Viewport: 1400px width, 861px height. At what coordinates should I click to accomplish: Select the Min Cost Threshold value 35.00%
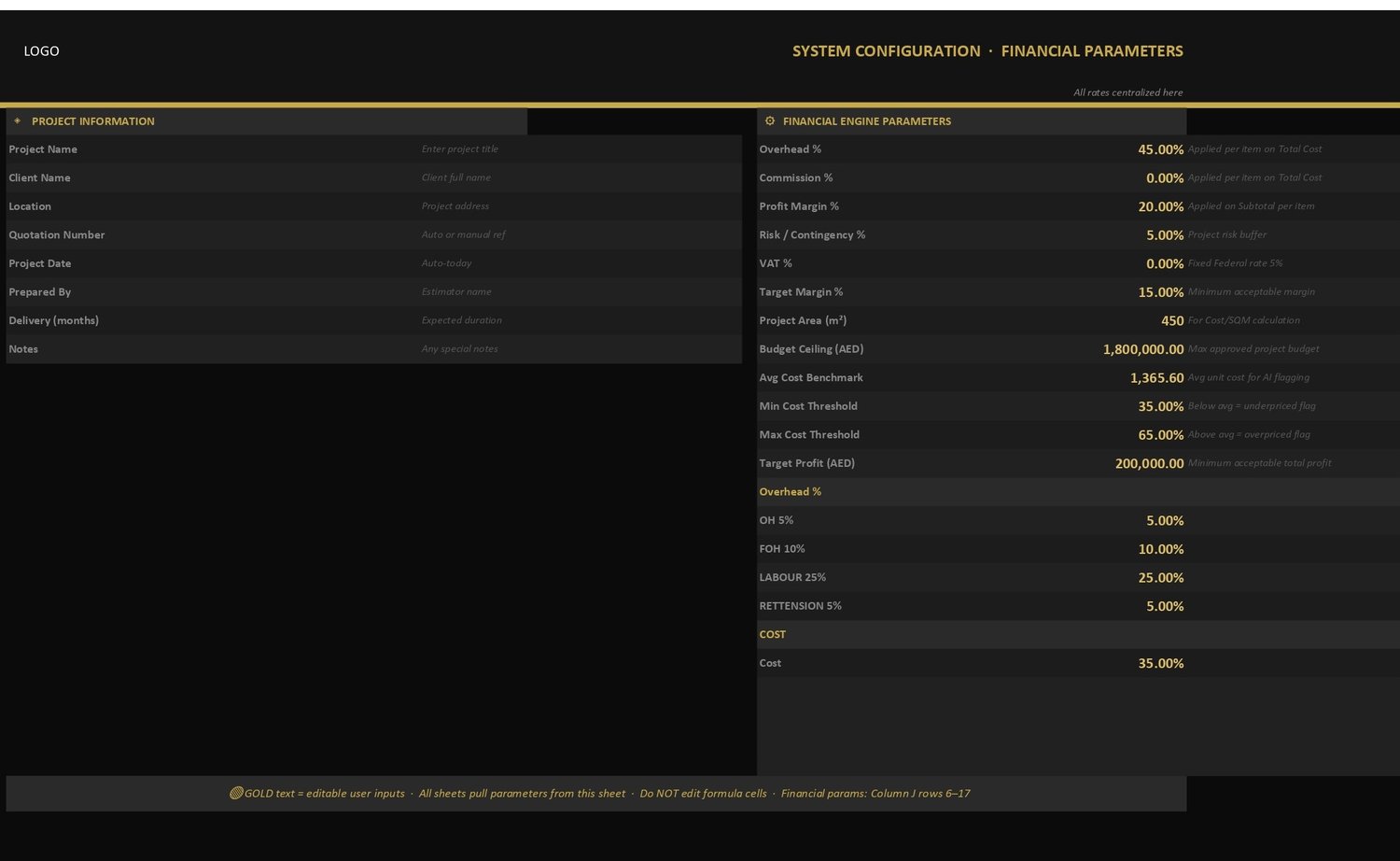click(1160, 406)
